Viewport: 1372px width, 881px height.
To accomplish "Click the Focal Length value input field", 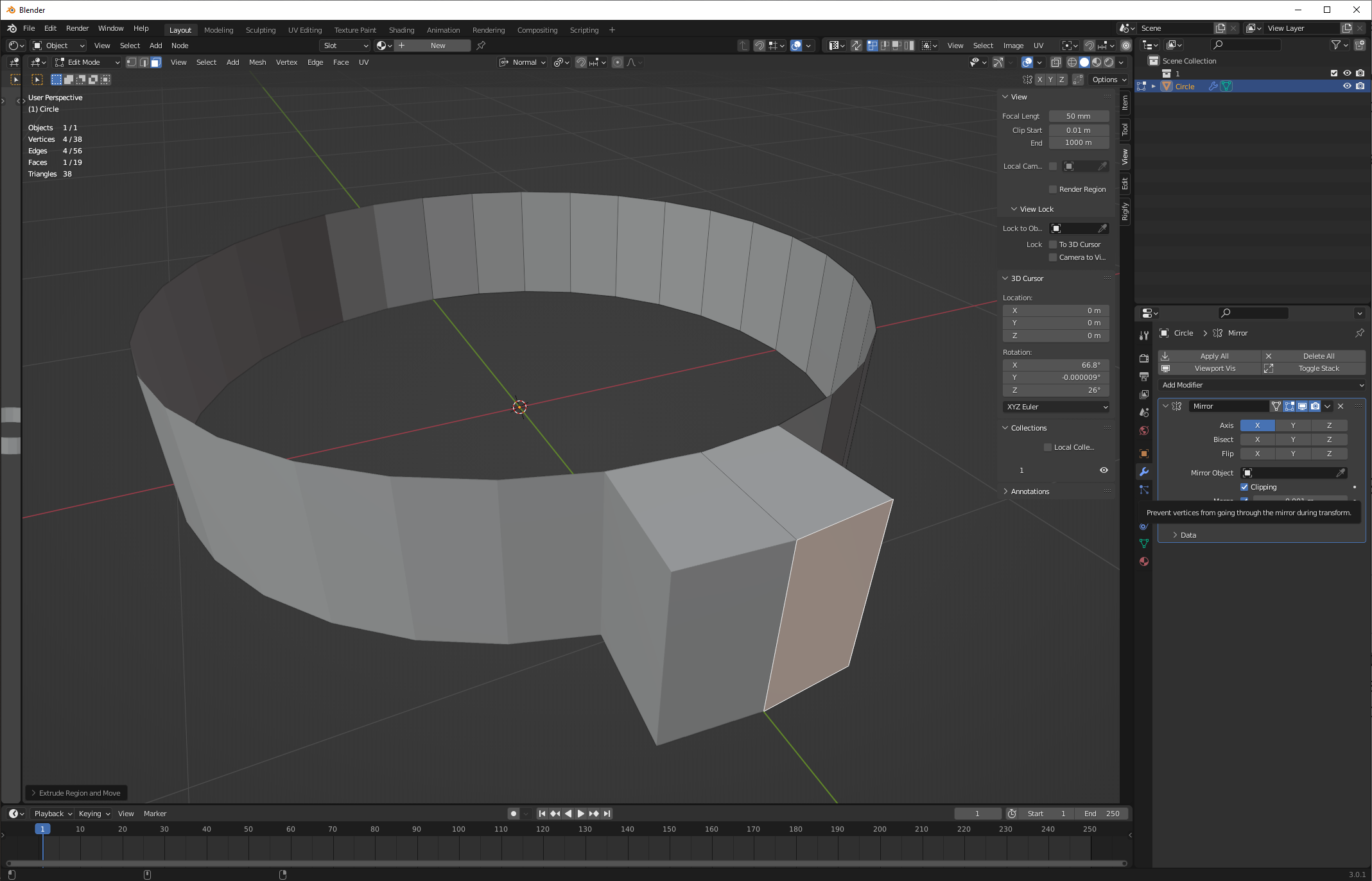I will [1079, 116].
